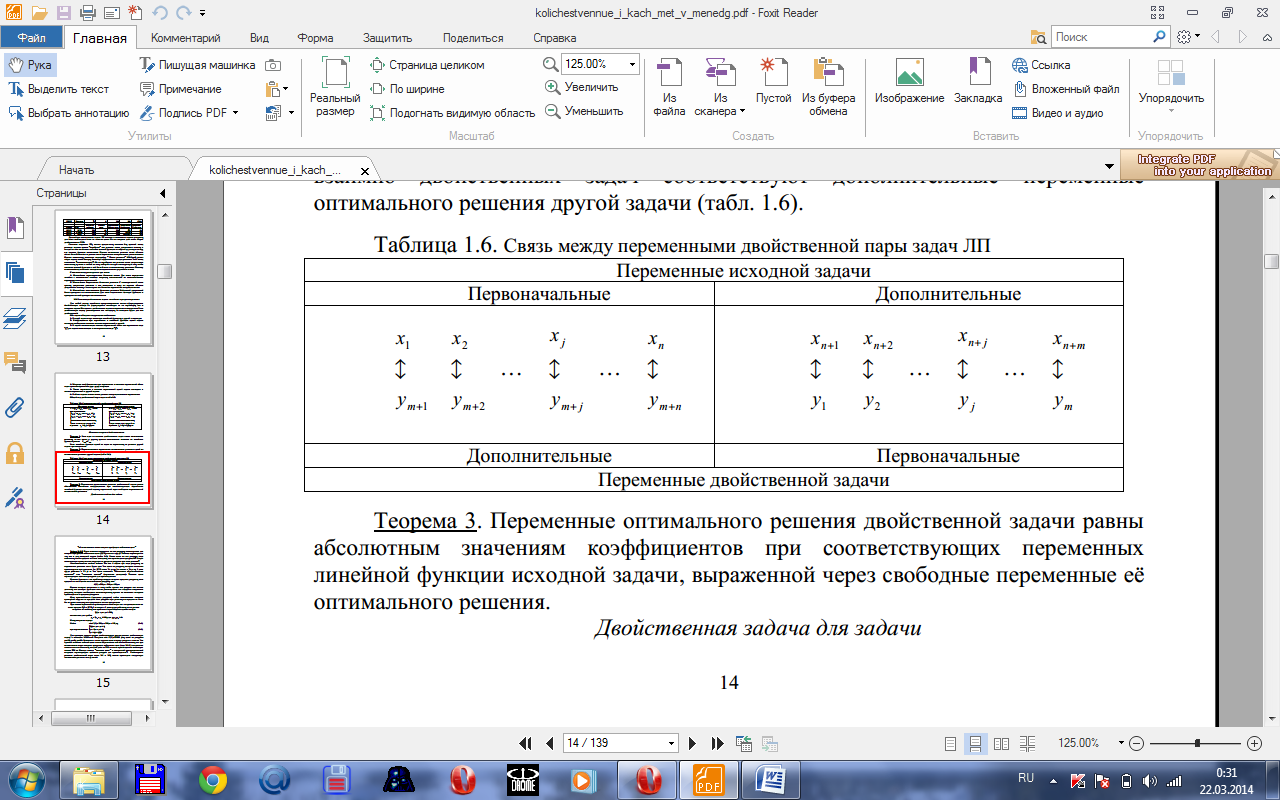
Task: Set view to Реальный размер
Action: pos(335,87)
